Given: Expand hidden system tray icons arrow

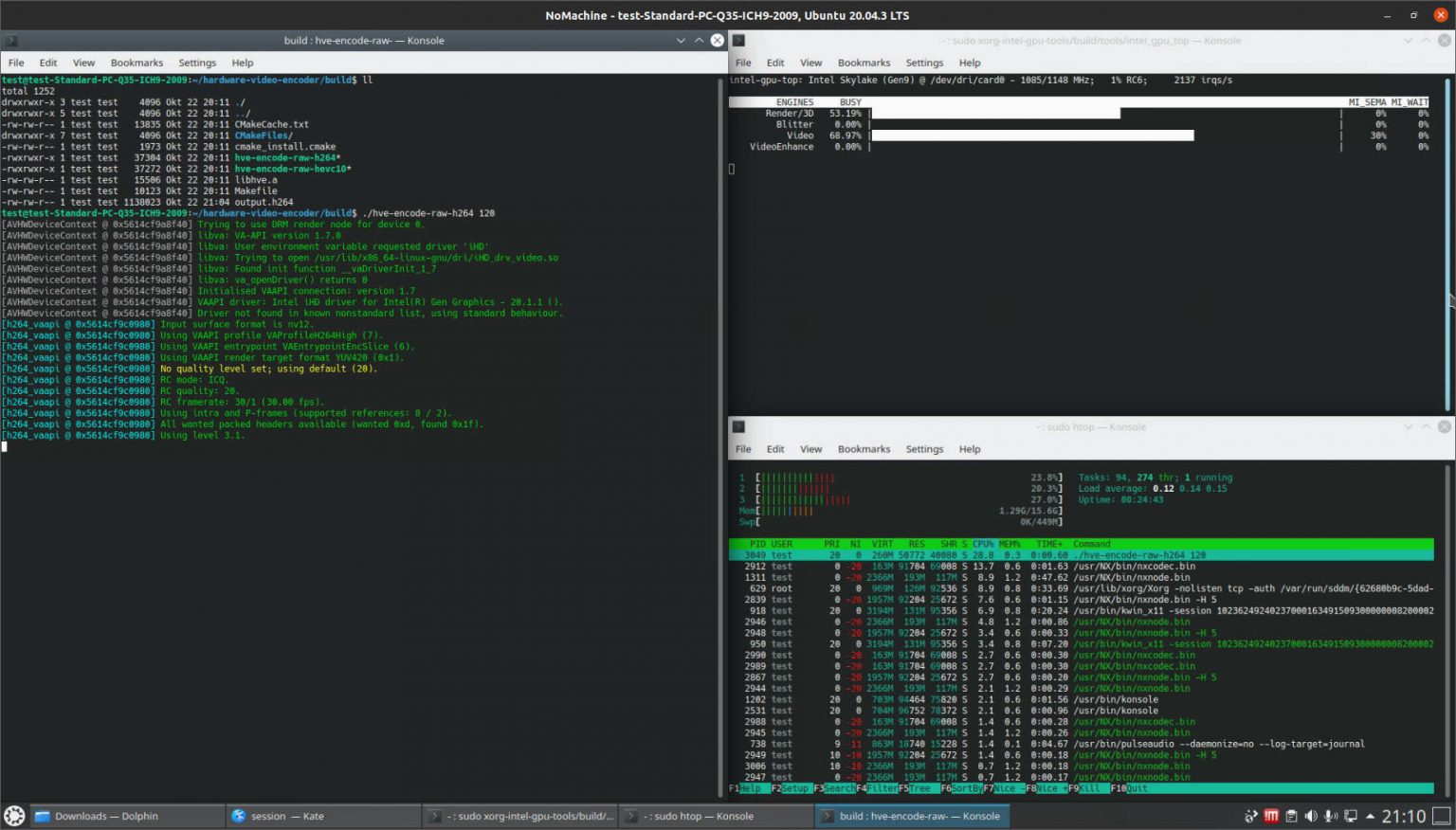Looking at the screenshot, I should [x=1370, y=816].
